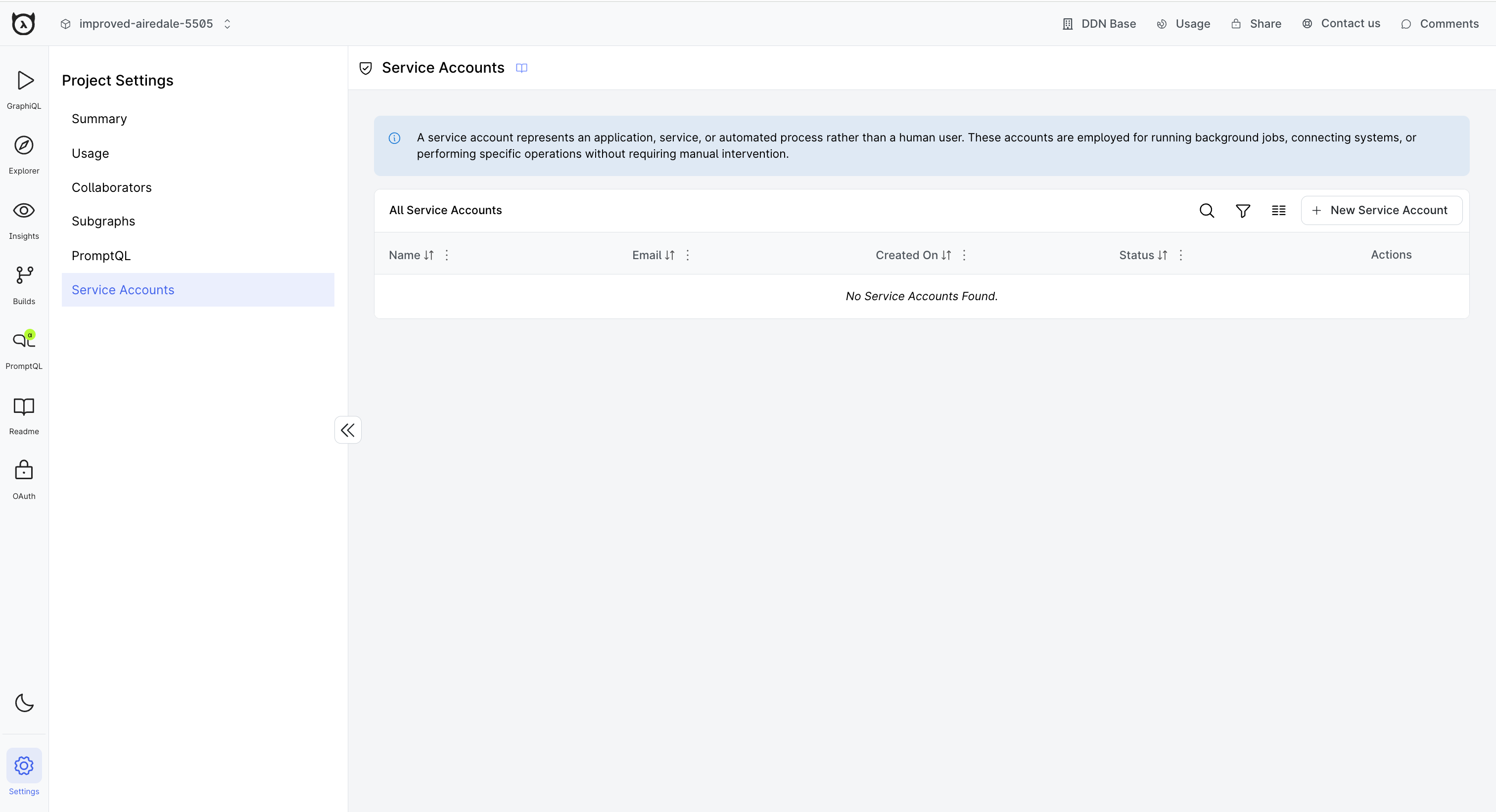Toggle column visibility with grid icon
Viewport: 1496px width, 812px height.
coord(1278,210)
